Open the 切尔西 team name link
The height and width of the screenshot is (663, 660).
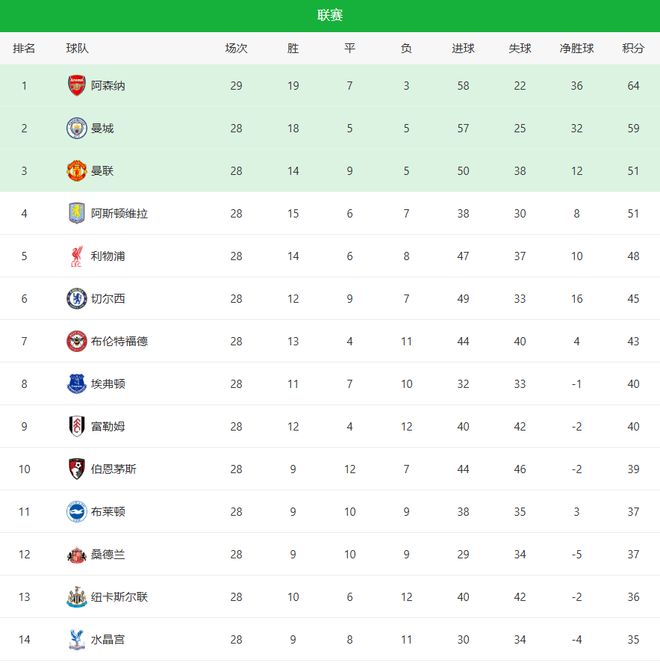point(108,298)
